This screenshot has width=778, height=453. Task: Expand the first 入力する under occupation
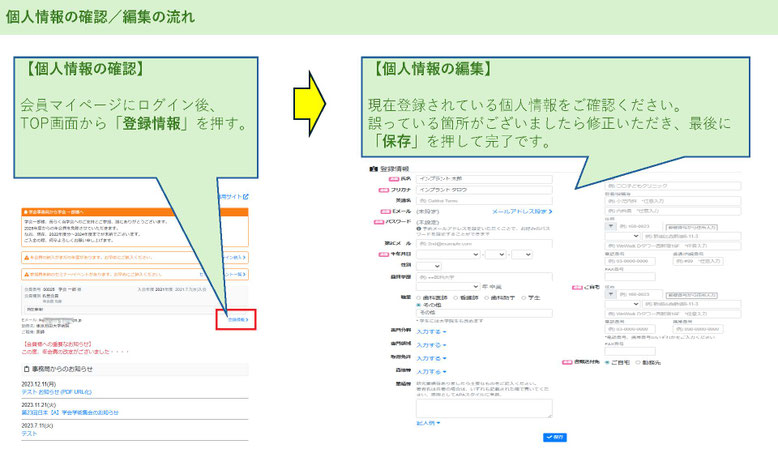[x=431, y=332]
